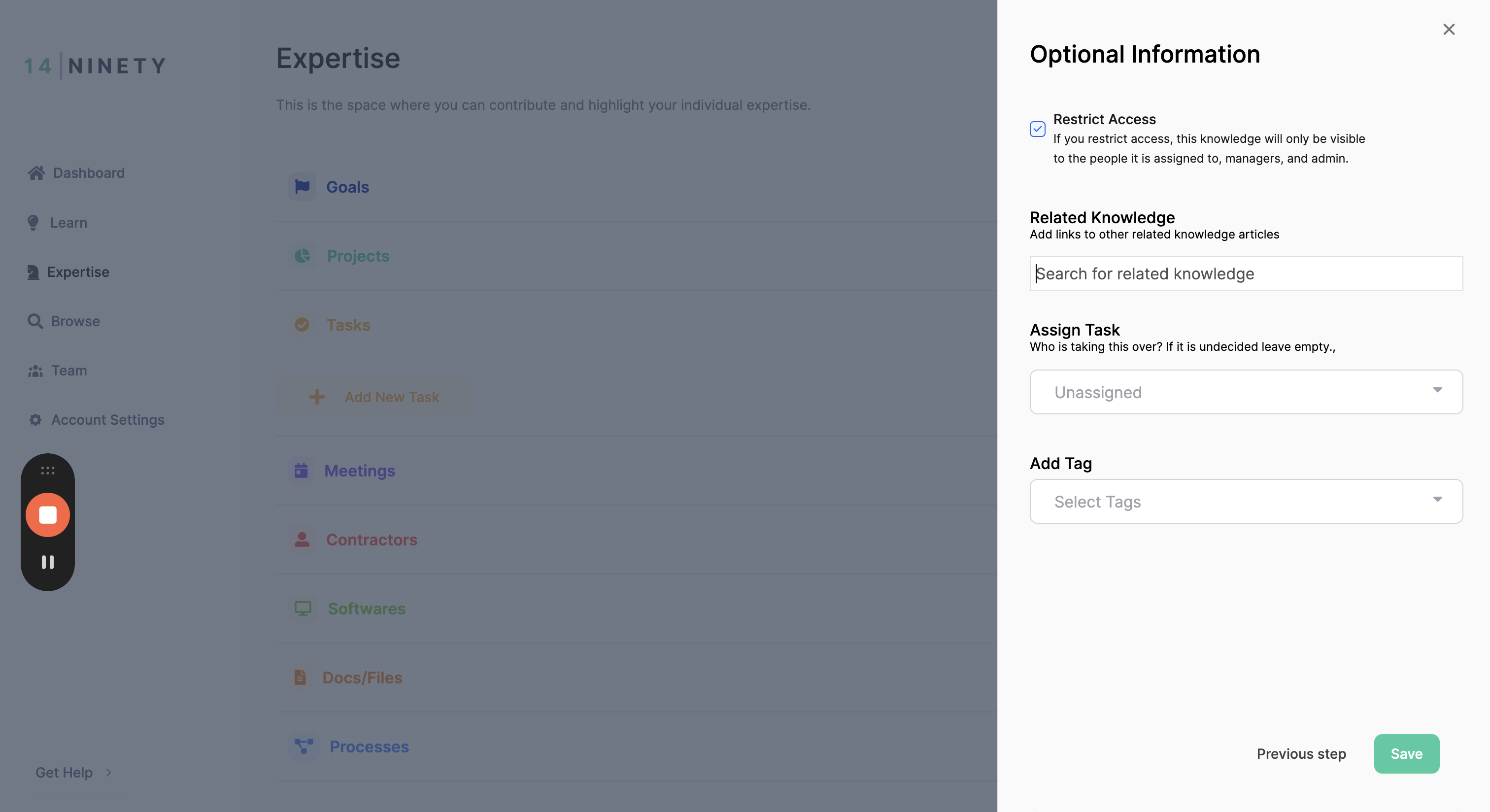
Task: Click the Contractors person icon
Action: 302,539
